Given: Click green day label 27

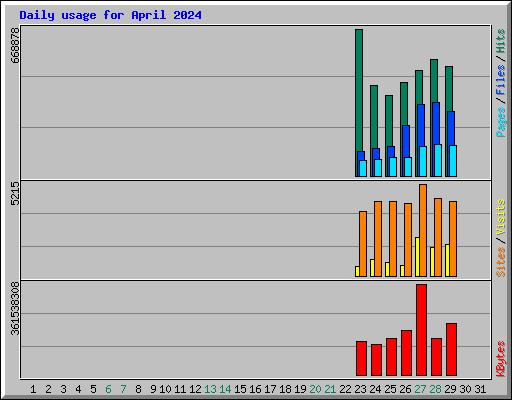Looking at the screenshot, I should coord(420,389).
